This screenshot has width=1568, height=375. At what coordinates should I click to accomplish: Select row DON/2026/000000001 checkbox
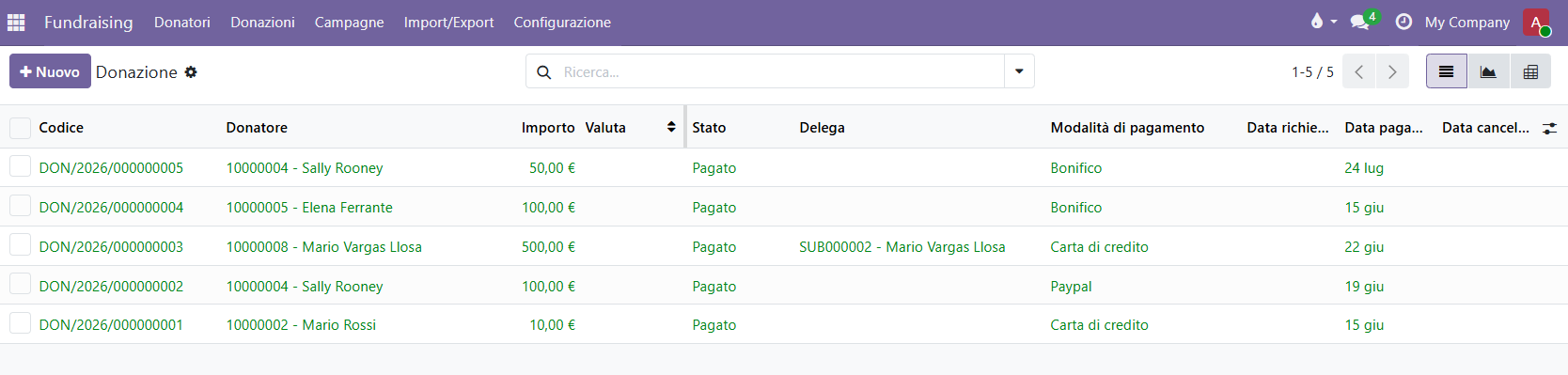click(x=20, y=323)
